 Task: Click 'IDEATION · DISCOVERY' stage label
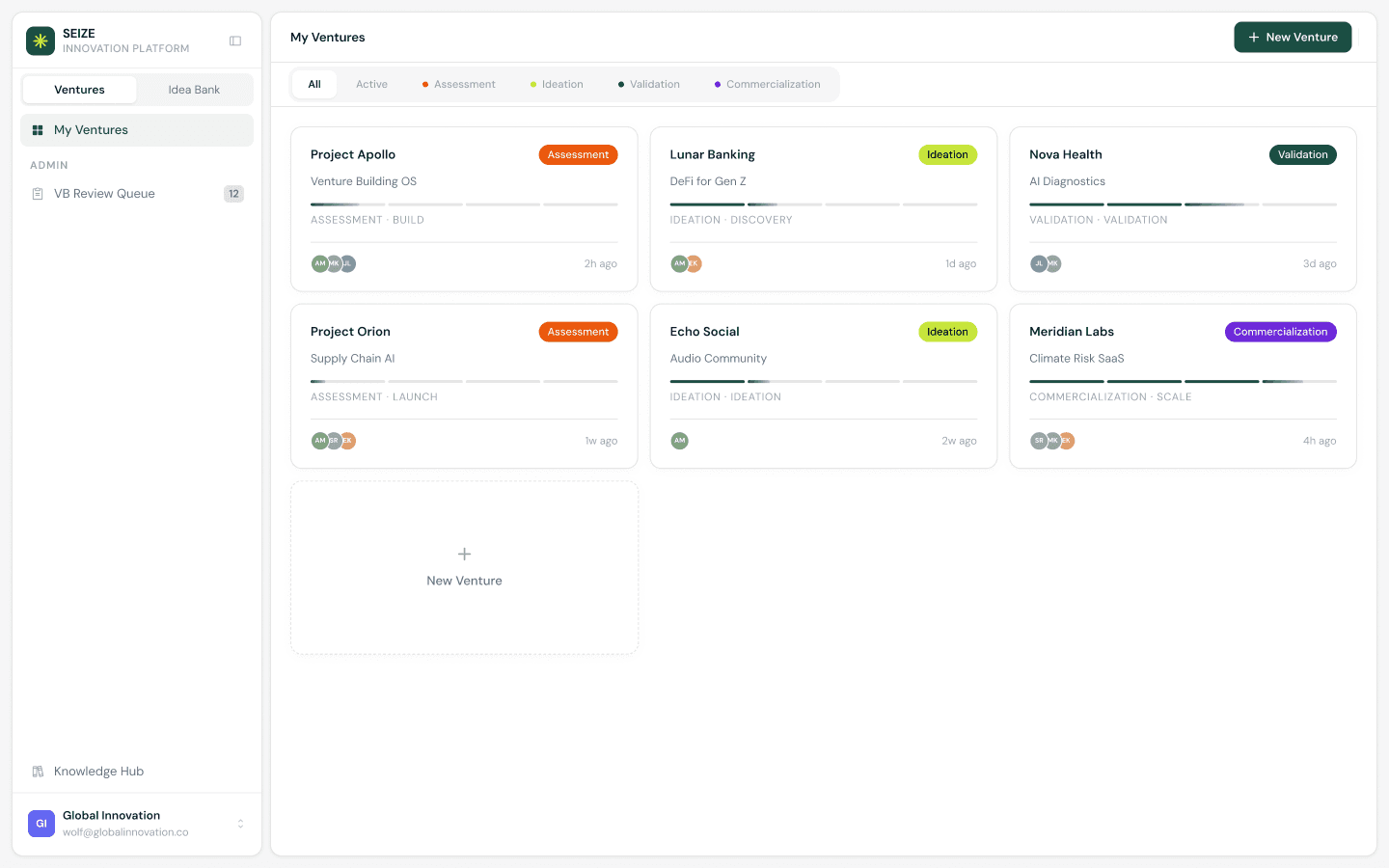[731, 220]
